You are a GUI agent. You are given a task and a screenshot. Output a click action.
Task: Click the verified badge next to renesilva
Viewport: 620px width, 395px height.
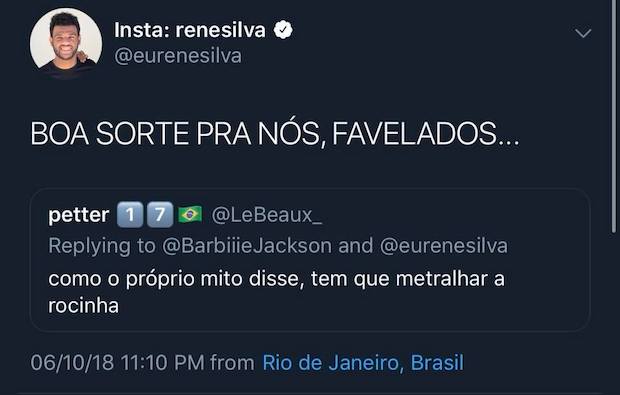(x=283, y=30)
